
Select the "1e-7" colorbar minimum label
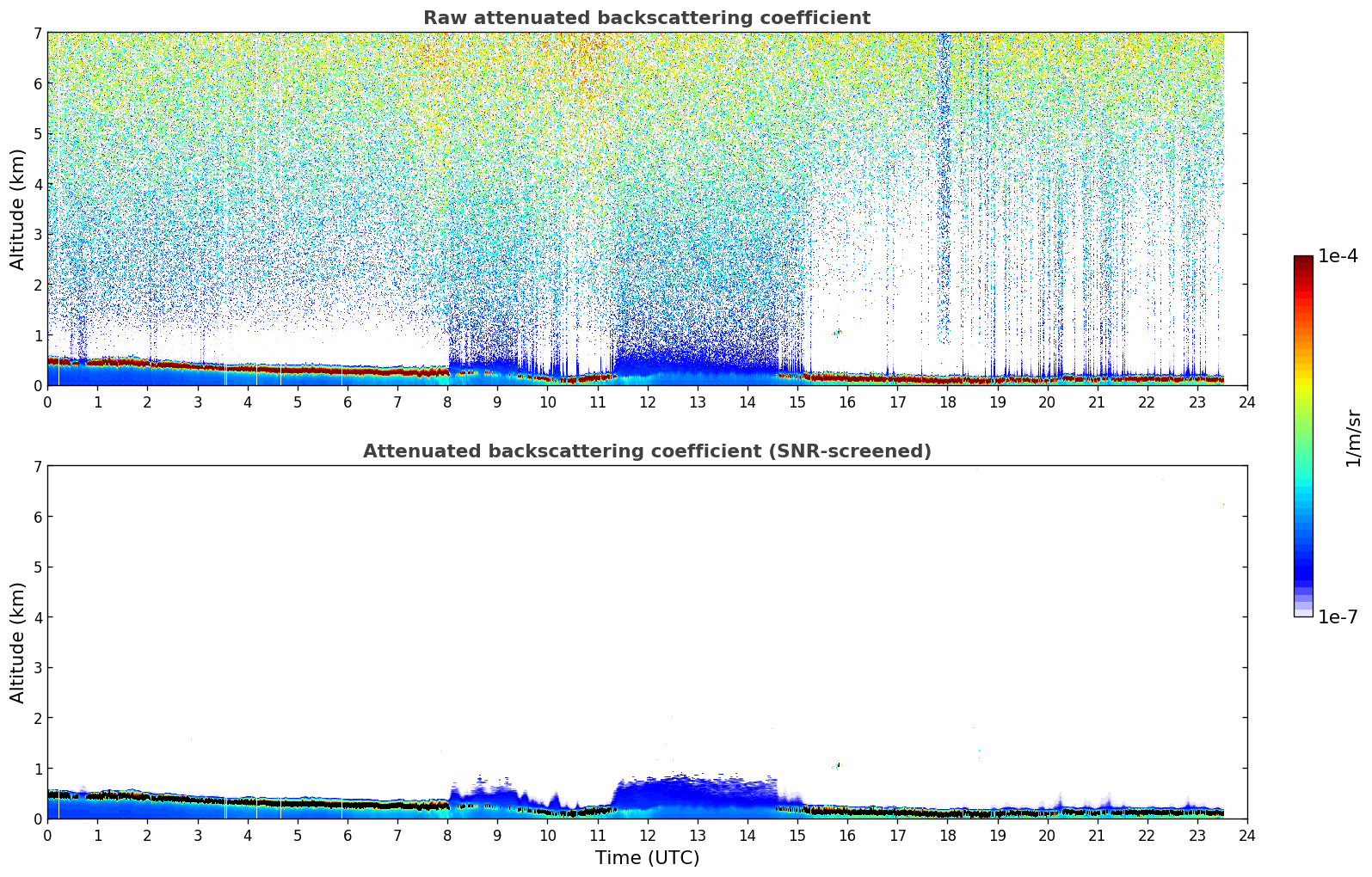coord(1338,616)
